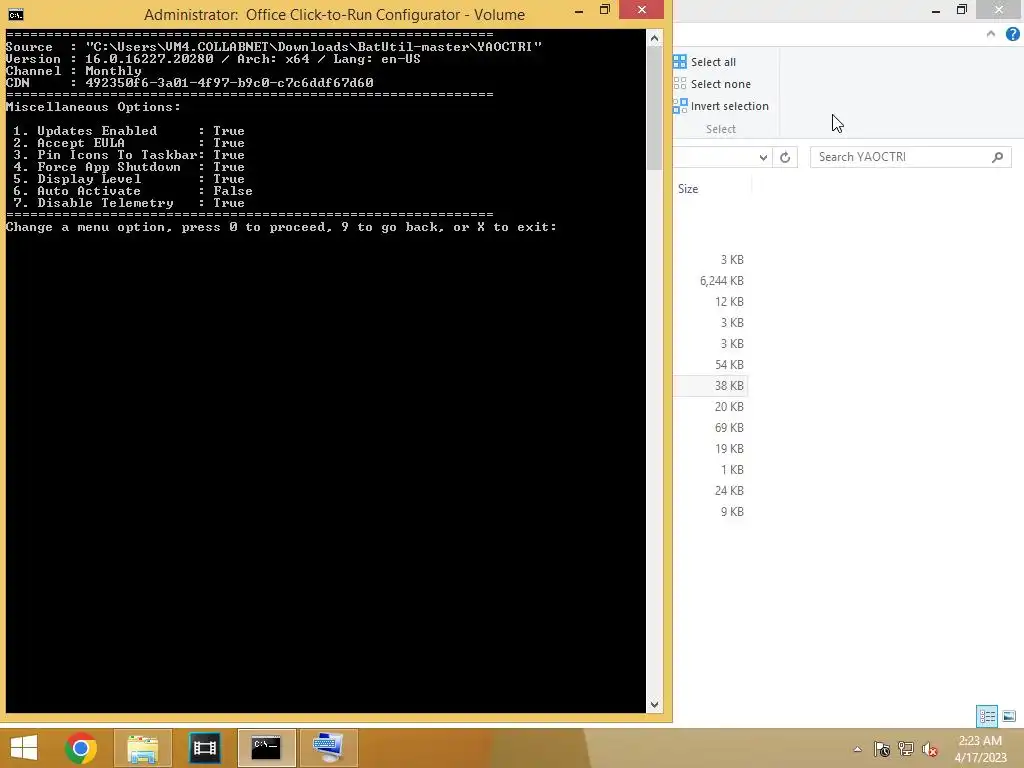
Task: Click the CDN identifier line in console
Action: tap(189, 83)
